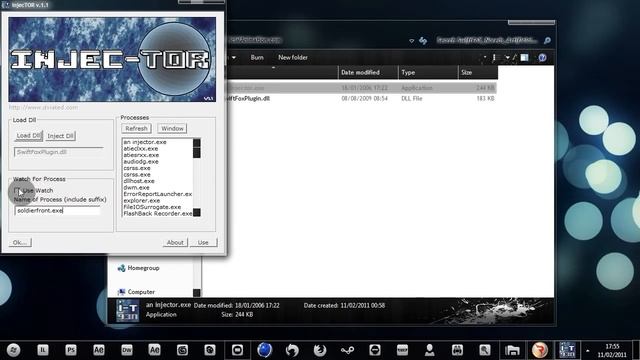Switch to InjecTOR I-T taskbar icon
Screen dimensions: 640x360
[x=567, y=350]
